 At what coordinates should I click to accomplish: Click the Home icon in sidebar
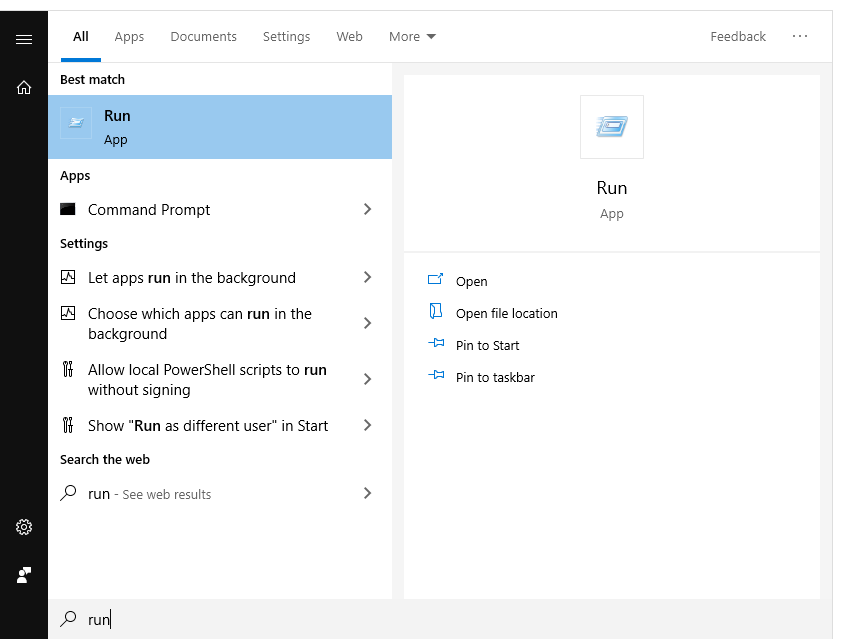[x=24, y=87]
